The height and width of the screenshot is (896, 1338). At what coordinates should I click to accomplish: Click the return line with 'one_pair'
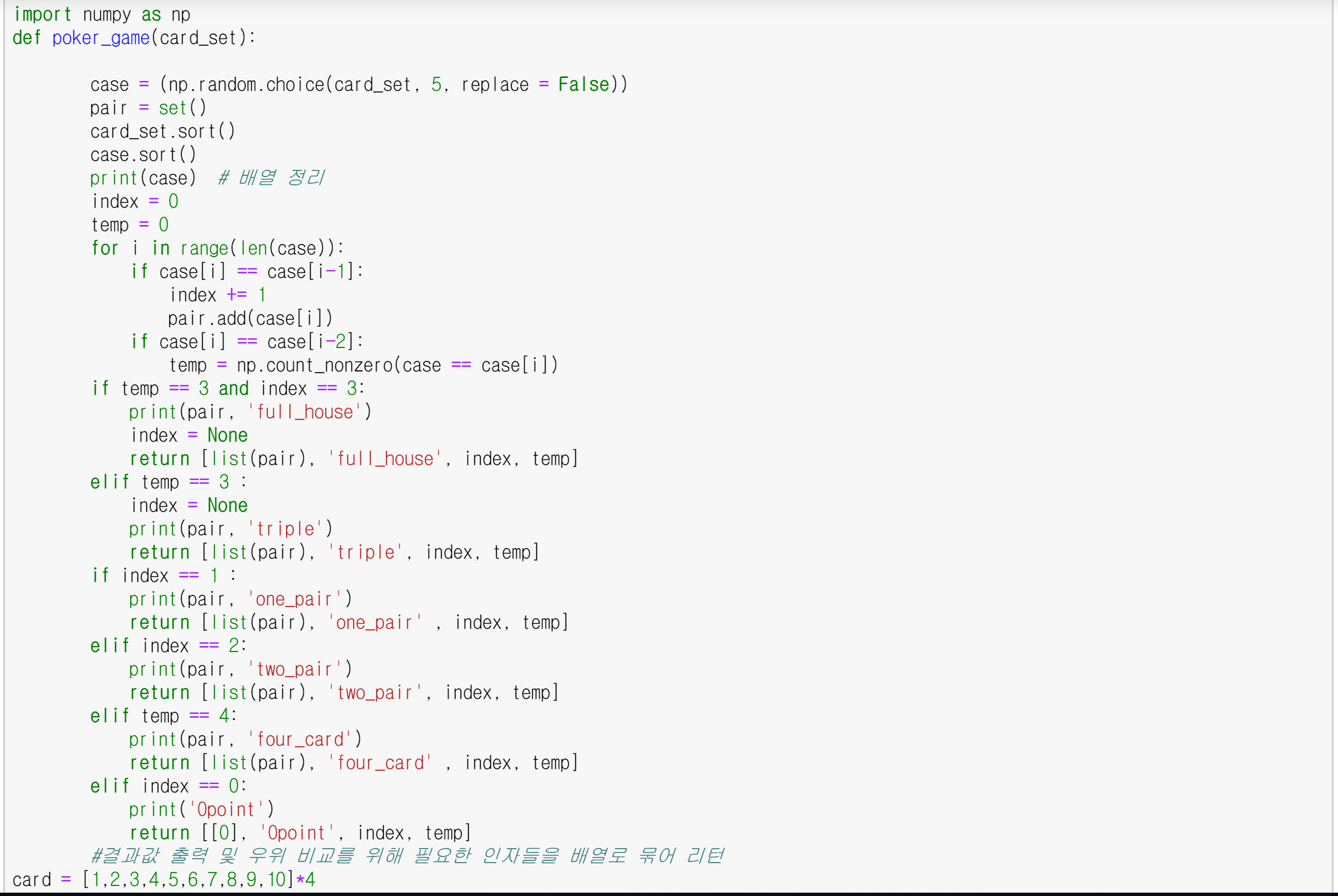click(x=349, y=623)
